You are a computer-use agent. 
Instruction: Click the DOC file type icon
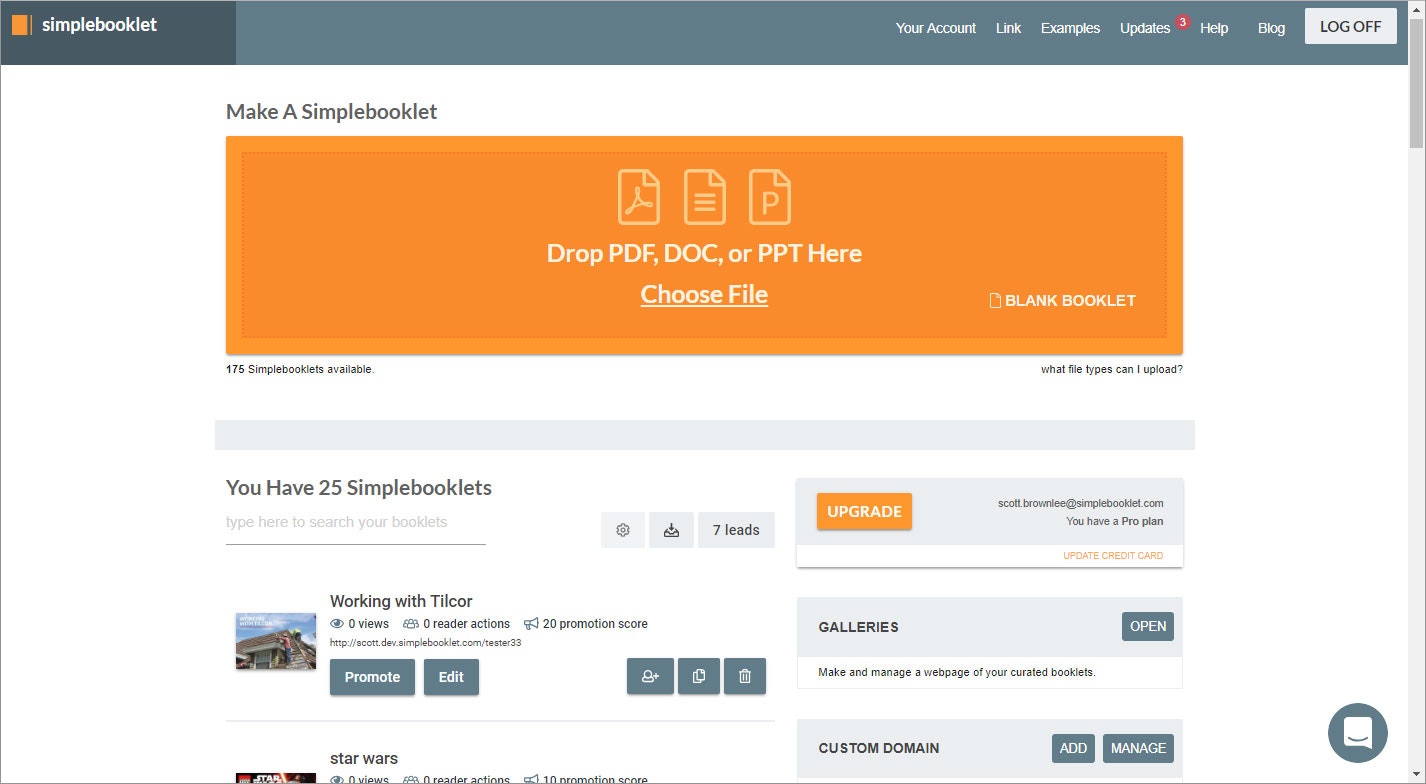[x=705, y=197]
